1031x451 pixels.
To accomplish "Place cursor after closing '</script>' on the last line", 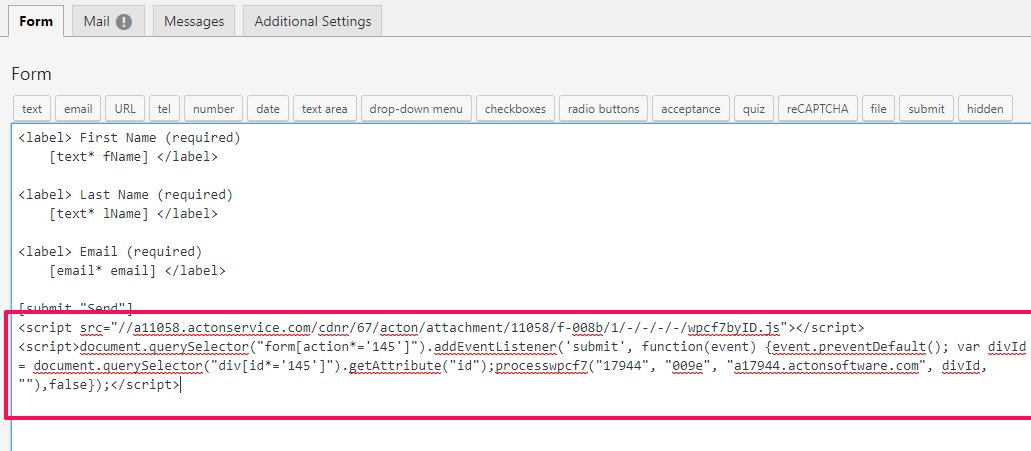I will point(180,385).
